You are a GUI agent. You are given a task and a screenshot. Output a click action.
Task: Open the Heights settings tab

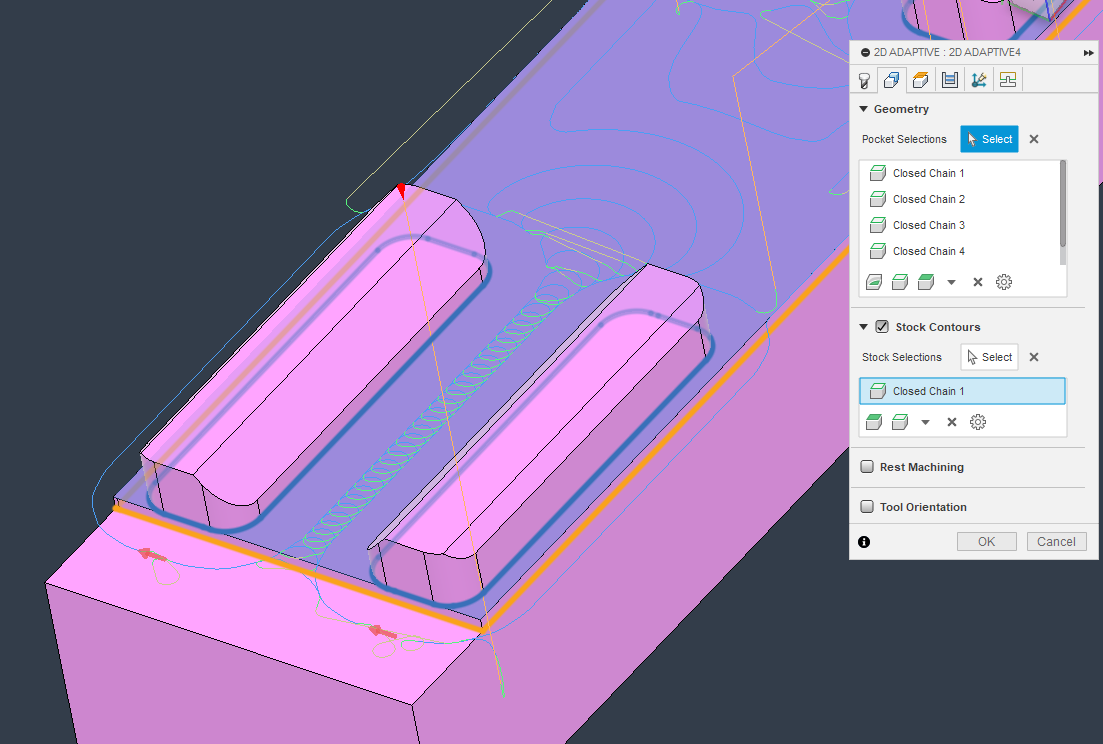point(920,80)
